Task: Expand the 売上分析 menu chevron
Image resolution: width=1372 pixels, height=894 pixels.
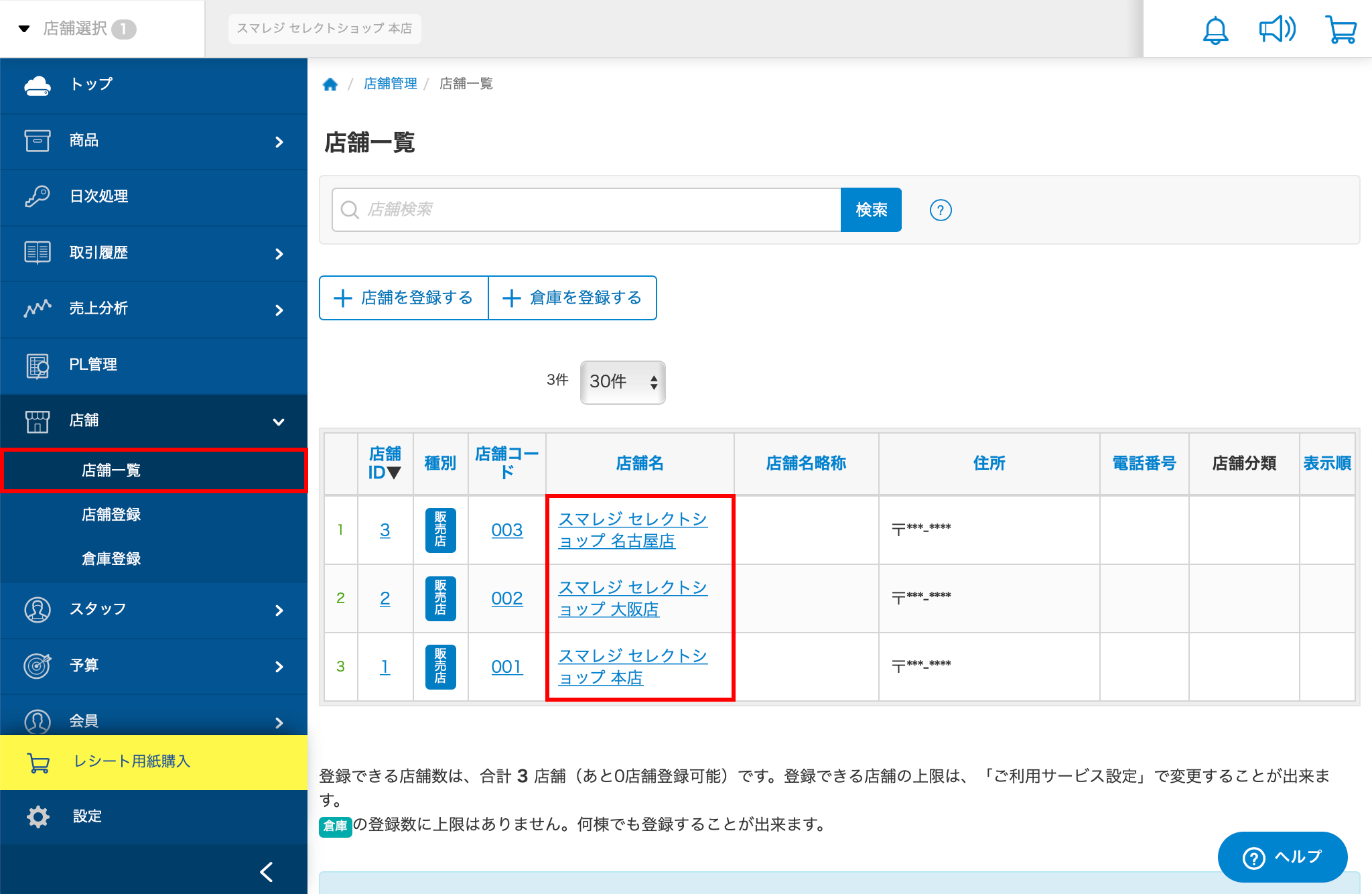Action: pyautogui.click(x=279, y=310)
